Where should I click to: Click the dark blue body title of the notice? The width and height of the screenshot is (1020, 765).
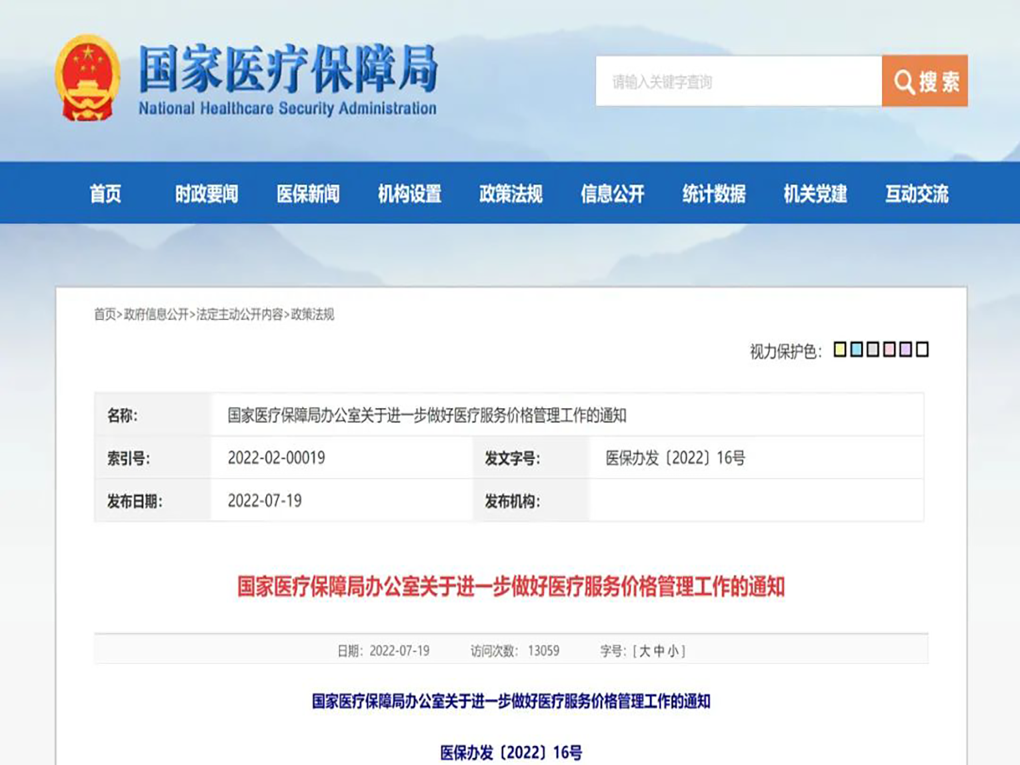[511, 701]
